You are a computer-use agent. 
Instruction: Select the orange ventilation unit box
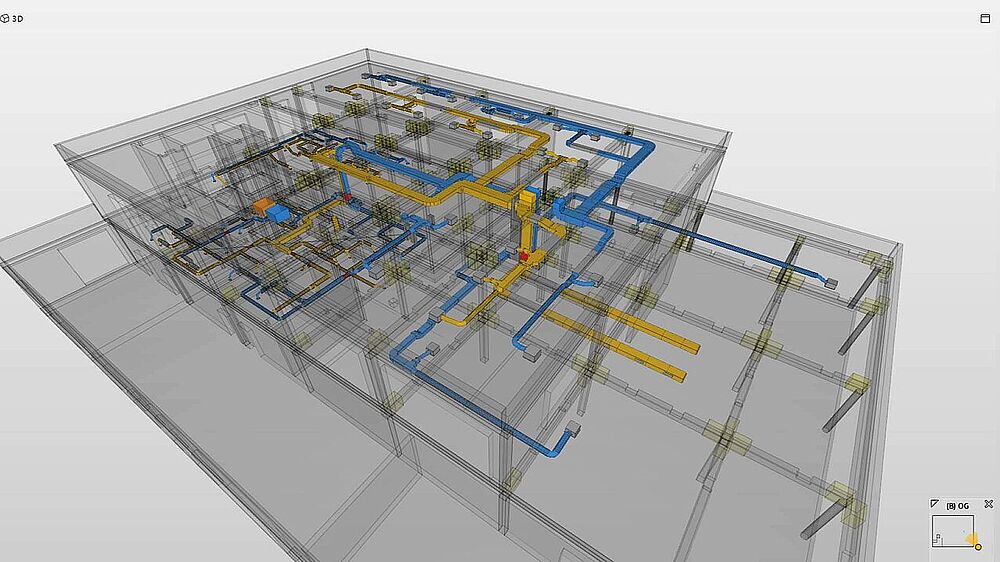point(263,207)
